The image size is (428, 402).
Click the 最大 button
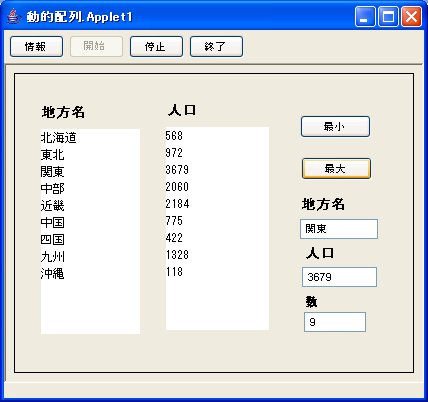(x=336, y=169)
